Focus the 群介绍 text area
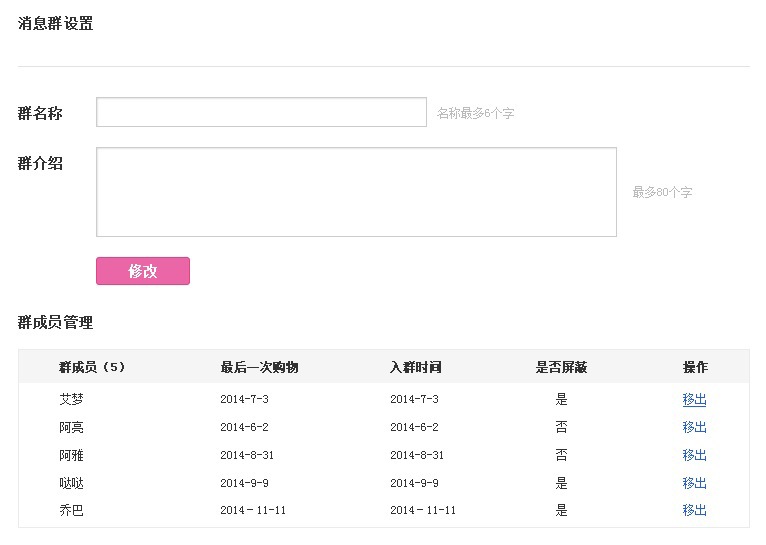Image resolution: width=766 pixels, height=545 pixels. (356, 192)
